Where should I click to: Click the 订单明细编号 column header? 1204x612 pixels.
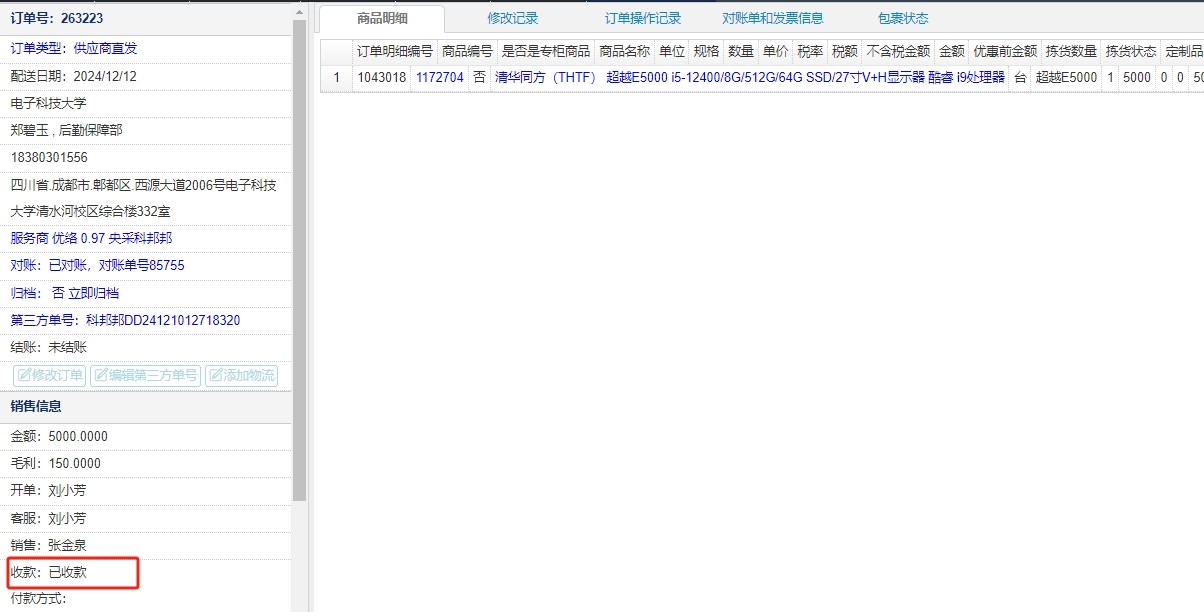click(x=395, y=51)
